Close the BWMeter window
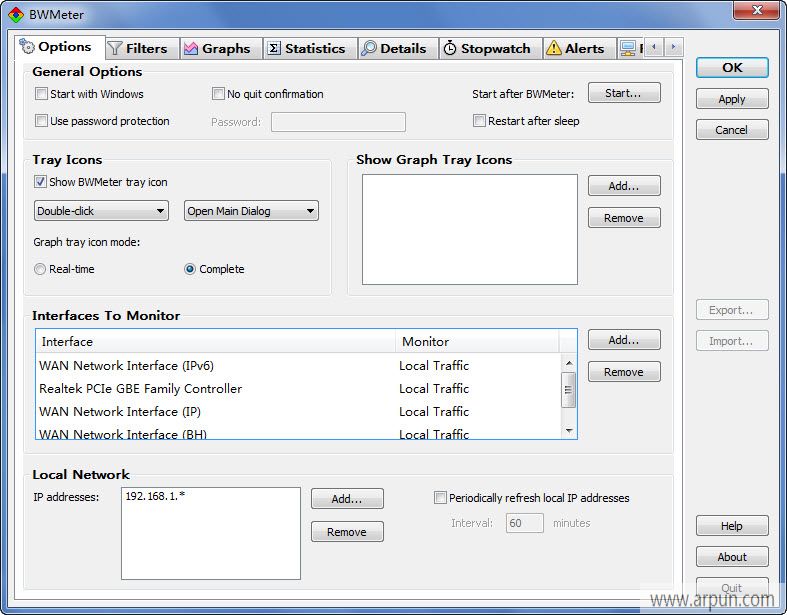 pos(757,10)
